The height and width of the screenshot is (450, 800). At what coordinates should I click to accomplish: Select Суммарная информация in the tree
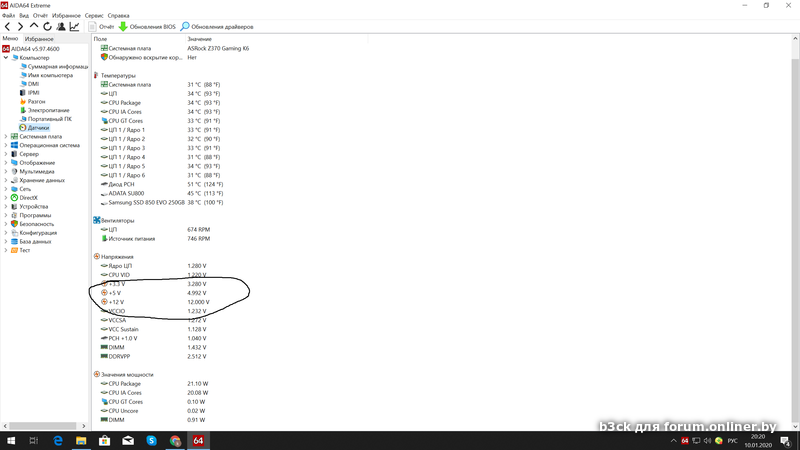point(54,66)
